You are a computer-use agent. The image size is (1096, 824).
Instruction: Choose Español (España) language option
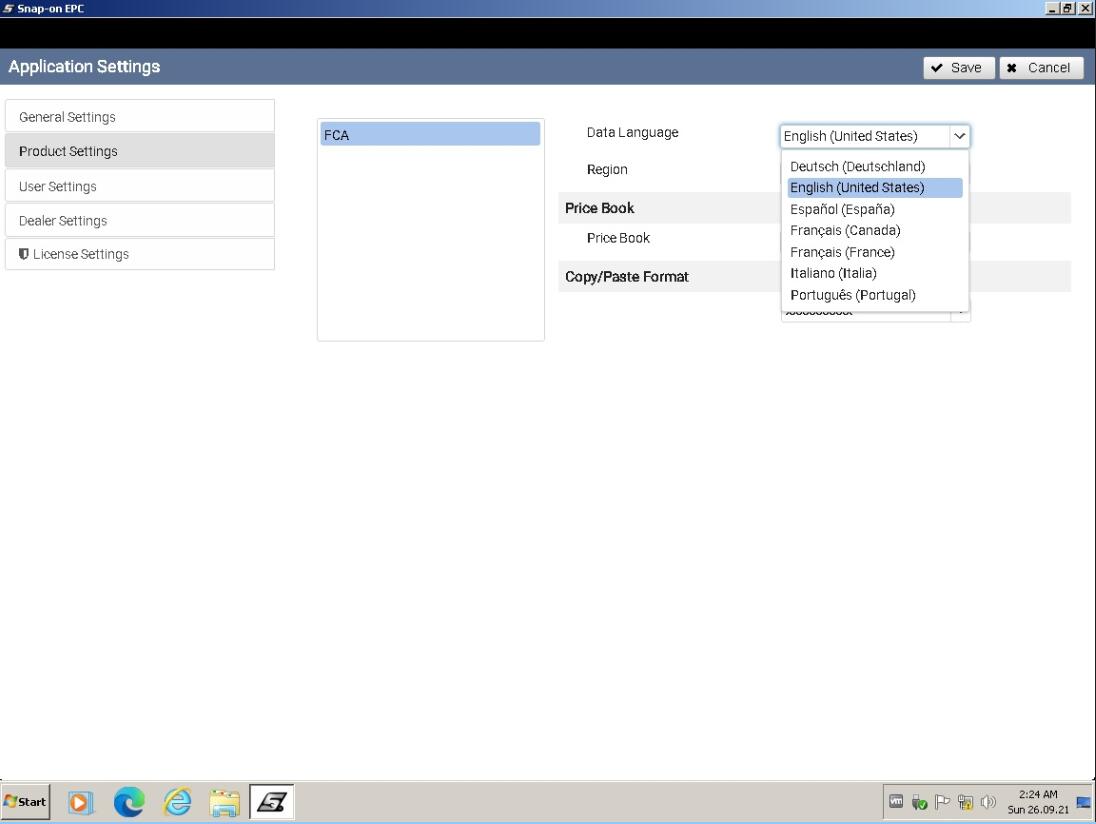pos(874,209)
